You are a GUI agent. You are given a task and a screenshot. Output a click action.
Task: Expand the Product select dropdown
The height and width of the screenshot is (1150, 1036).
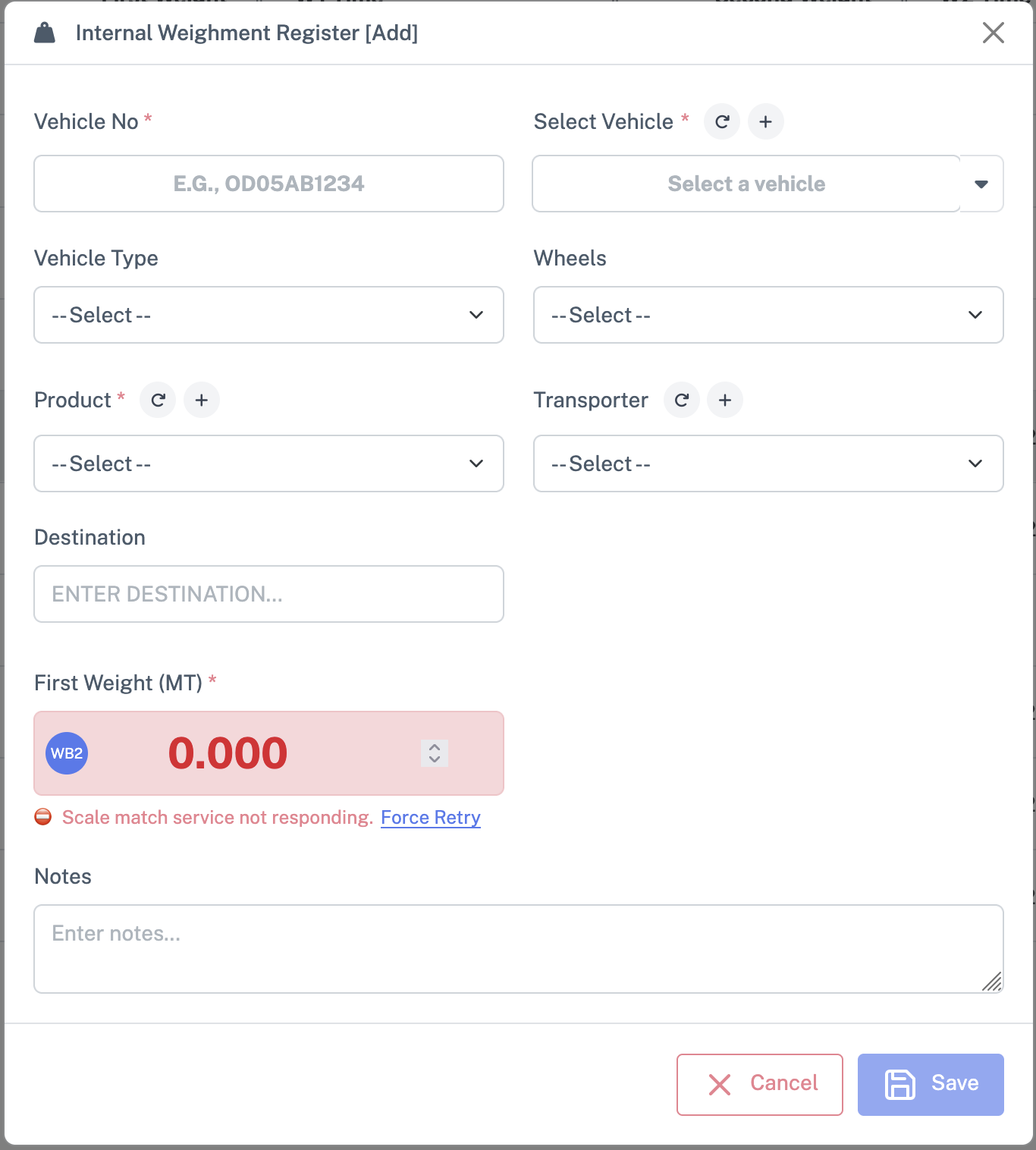(268, 463)
